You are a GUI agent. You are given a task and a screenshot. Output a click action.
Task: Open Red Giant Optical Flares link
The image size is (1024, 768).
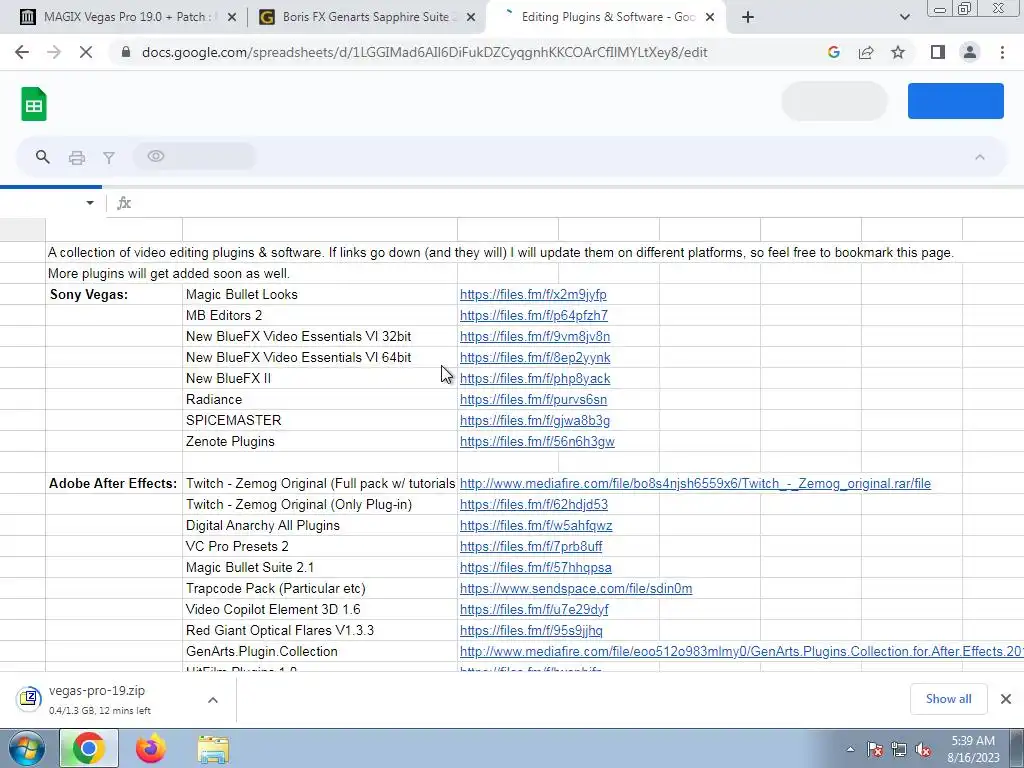point(531,630)
